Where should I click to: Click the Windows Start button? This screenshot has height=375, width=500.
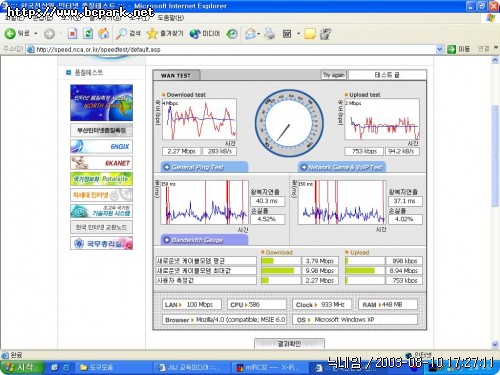(x=22, y=367)
